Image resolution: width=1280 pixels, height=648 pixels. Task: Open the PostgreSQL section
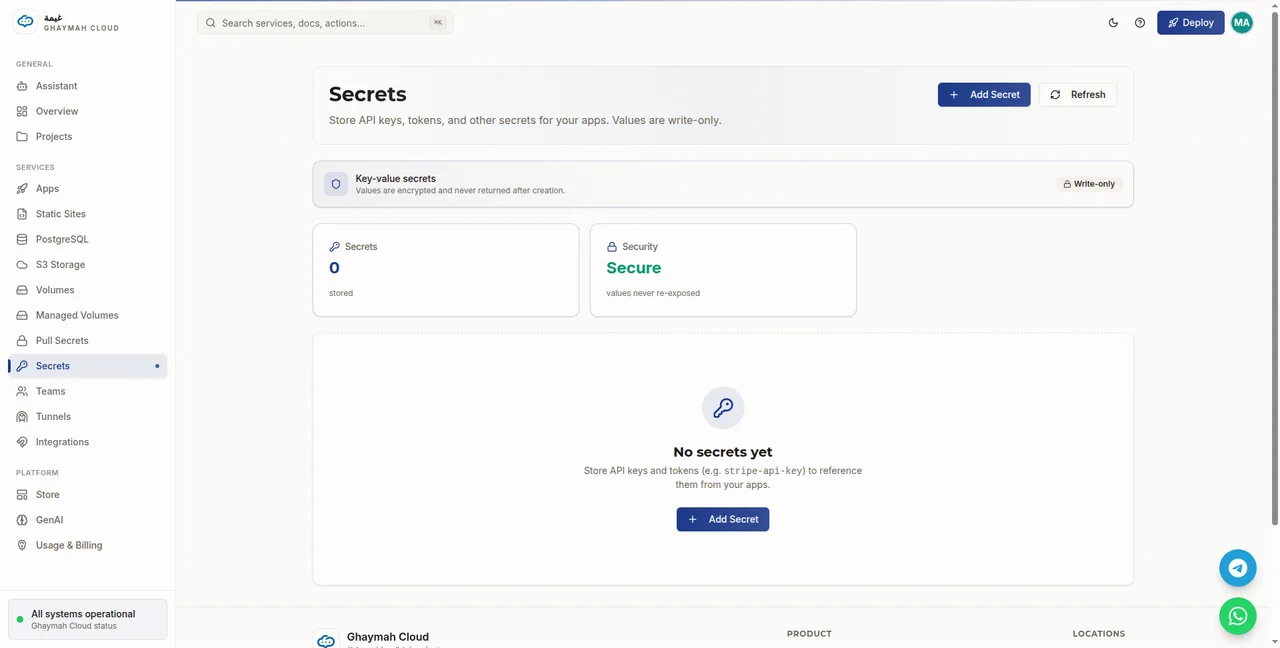click(88, 239)
